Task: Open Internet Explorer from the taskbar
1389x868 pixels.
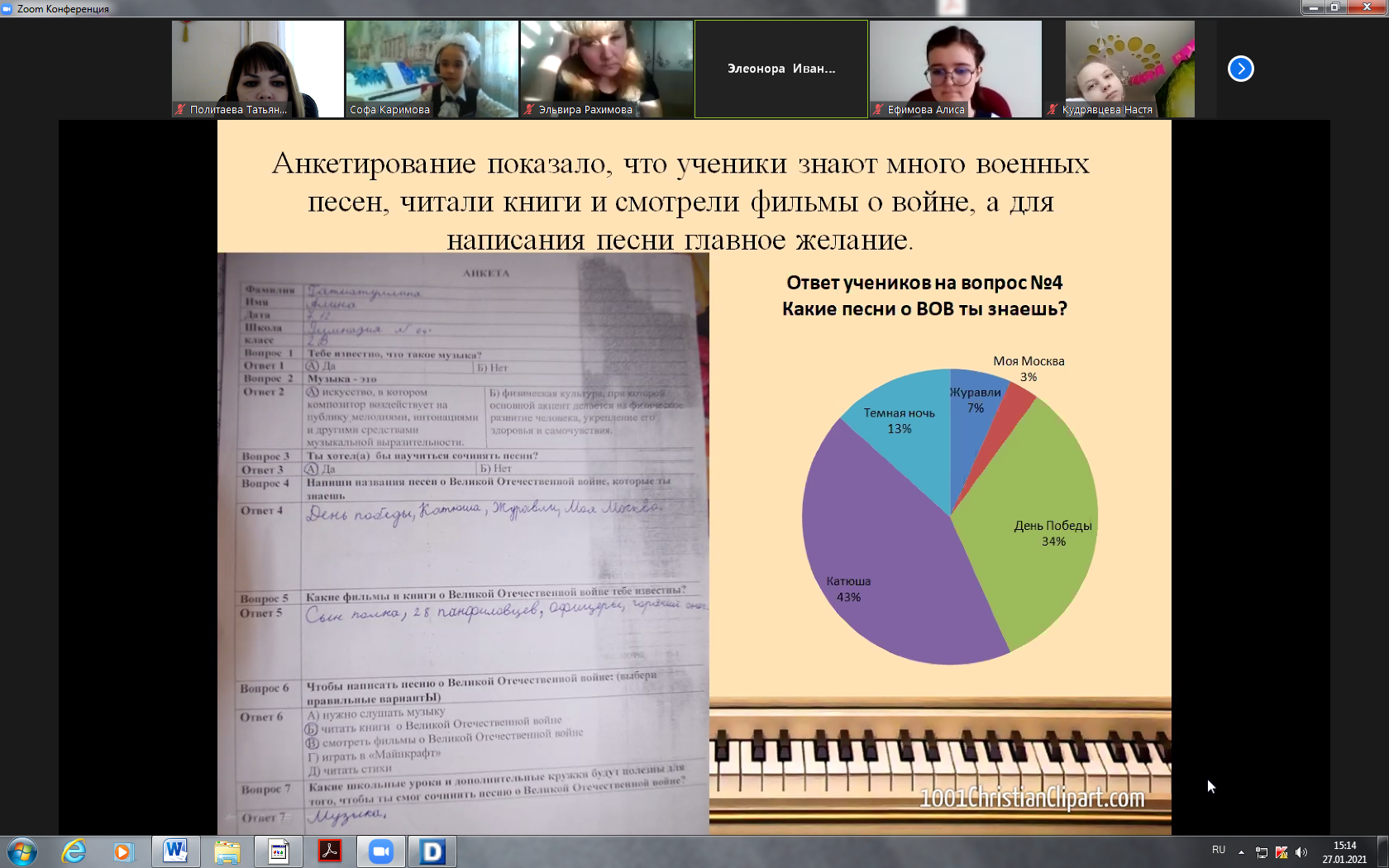Action: 74,851
